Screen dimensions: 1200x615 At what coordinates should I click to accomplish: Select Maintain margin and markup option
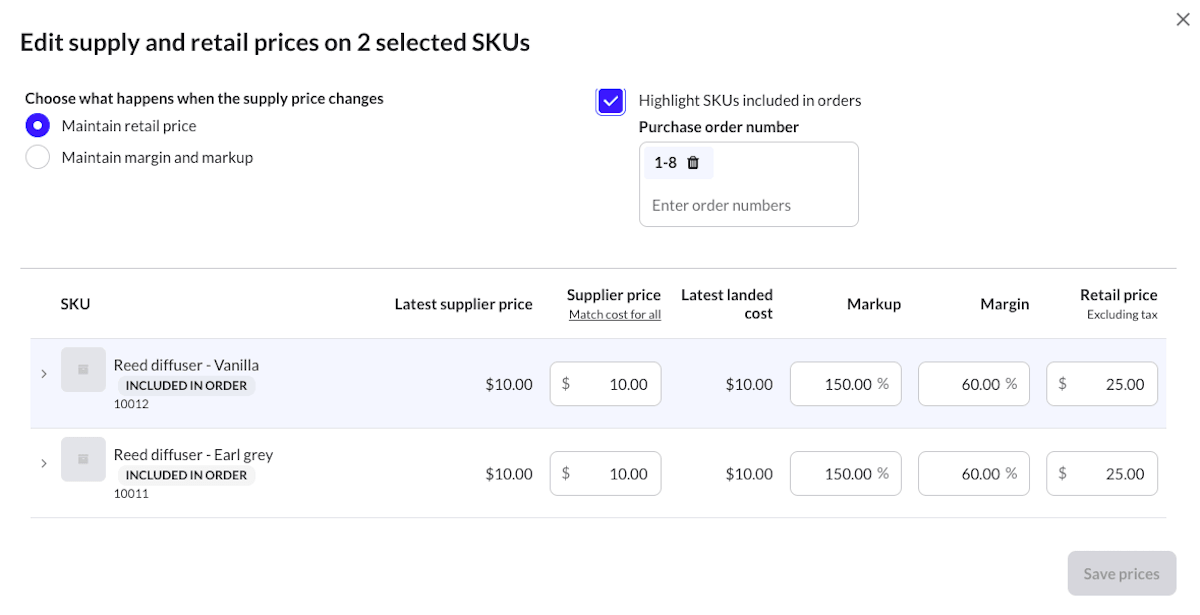click(37, 157)
